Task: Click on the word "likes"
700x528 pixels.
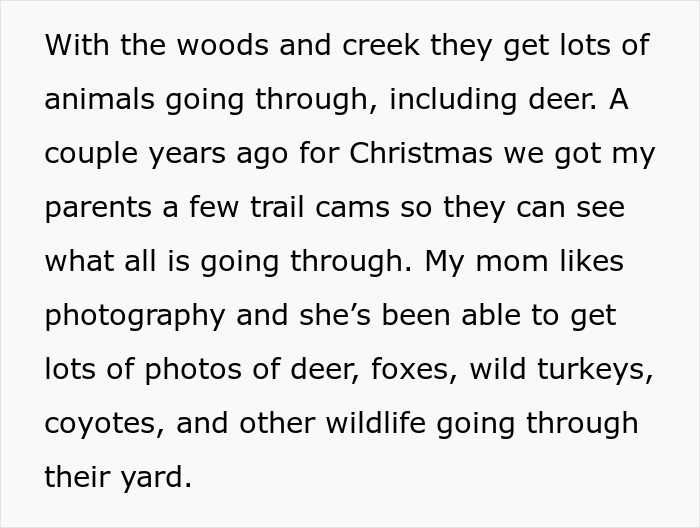Action: pos(592,262)
